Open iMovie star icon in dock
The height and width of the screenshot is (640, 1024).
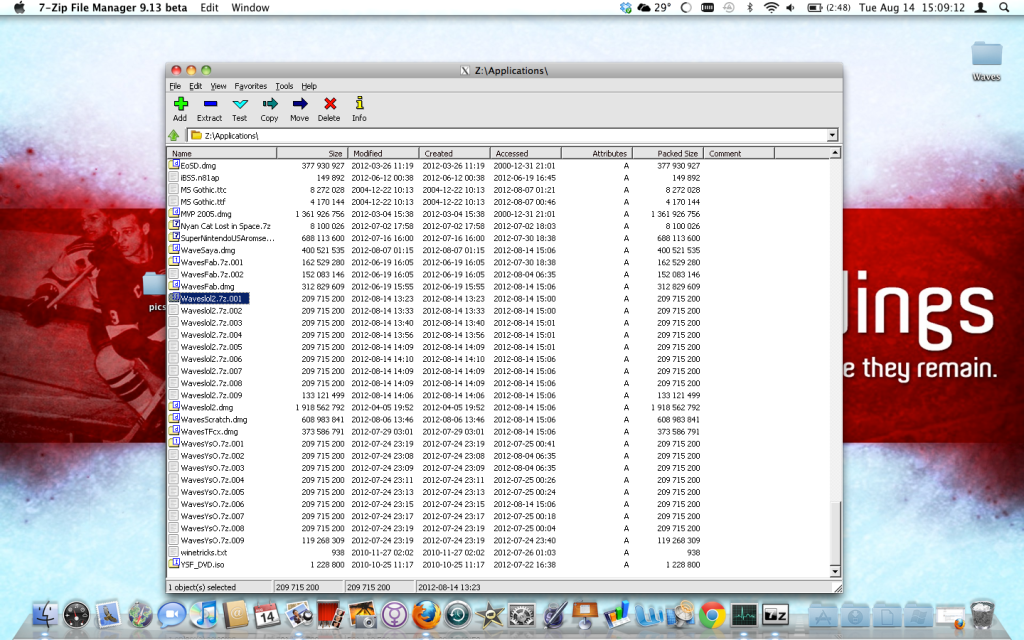click(x=489, y=615)
